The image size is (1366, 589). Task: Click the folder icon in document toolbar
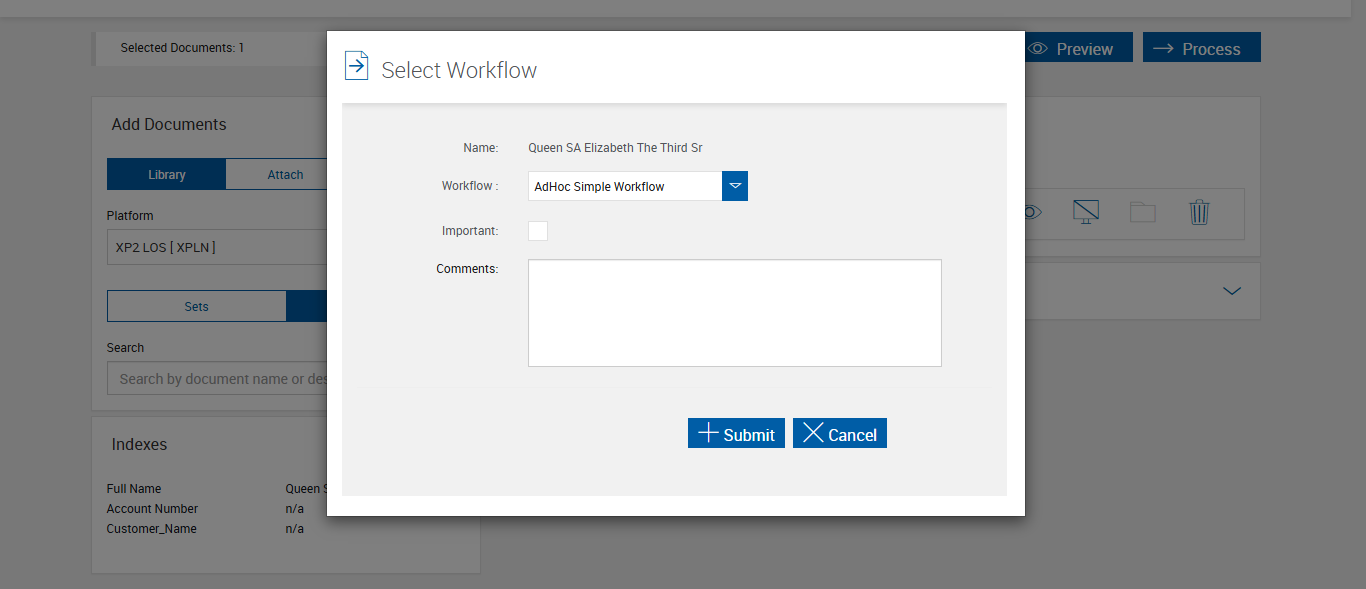point(1142,212)
